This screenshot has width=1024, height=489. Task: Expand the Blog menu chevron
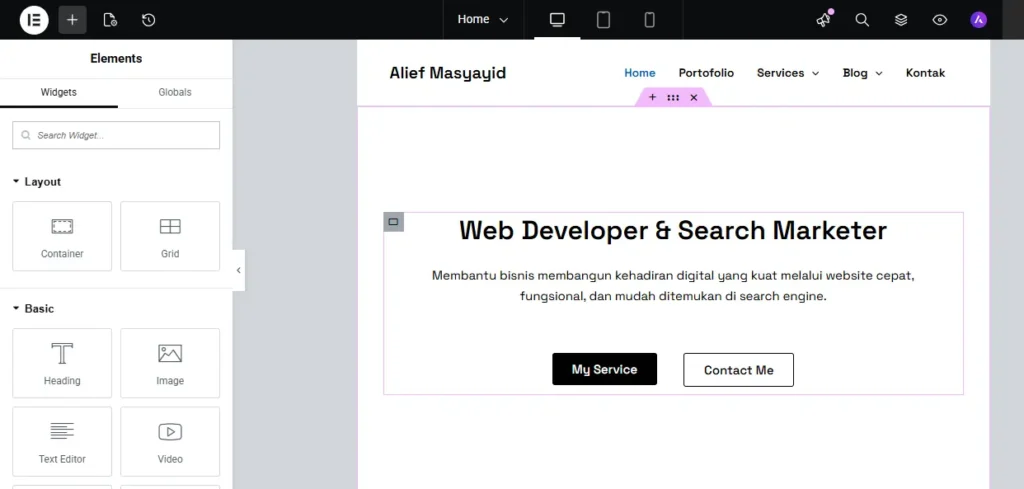(x=879, y=73)
